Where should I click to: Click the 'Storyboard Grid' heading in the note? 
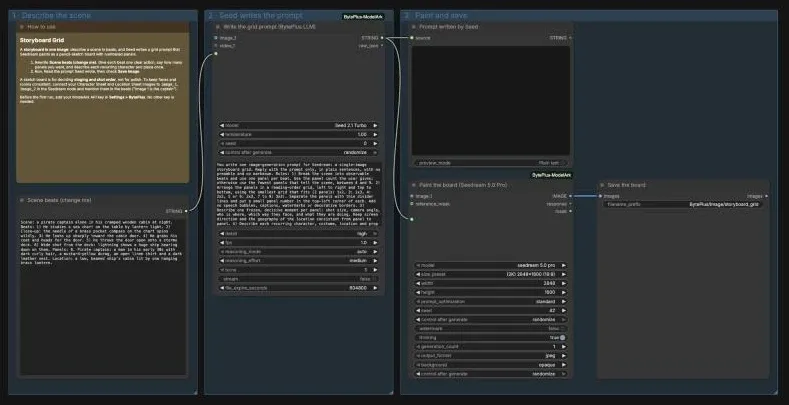point(42,40)
